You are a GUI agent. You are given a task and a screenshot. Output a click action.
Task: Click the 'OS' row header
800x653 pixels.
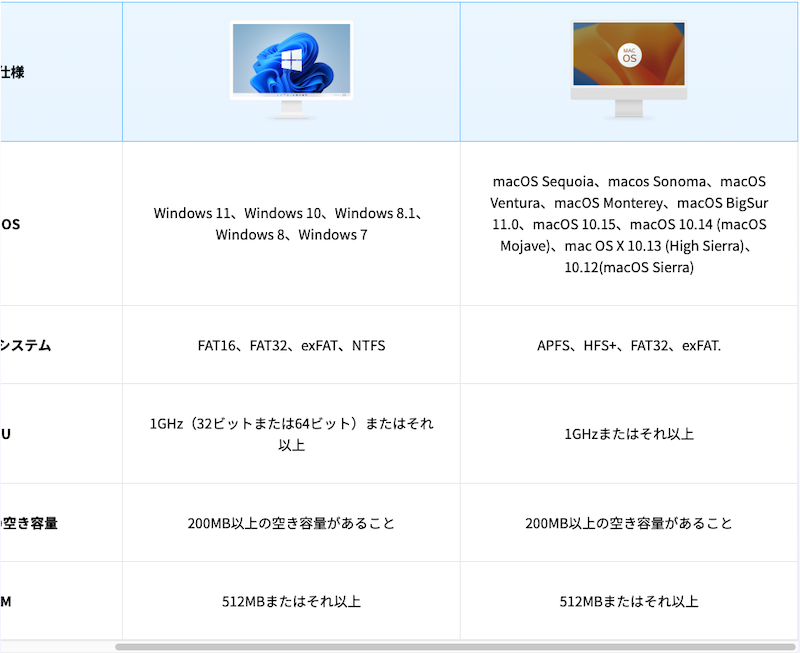pyautogui.click(x=61, y=224)
